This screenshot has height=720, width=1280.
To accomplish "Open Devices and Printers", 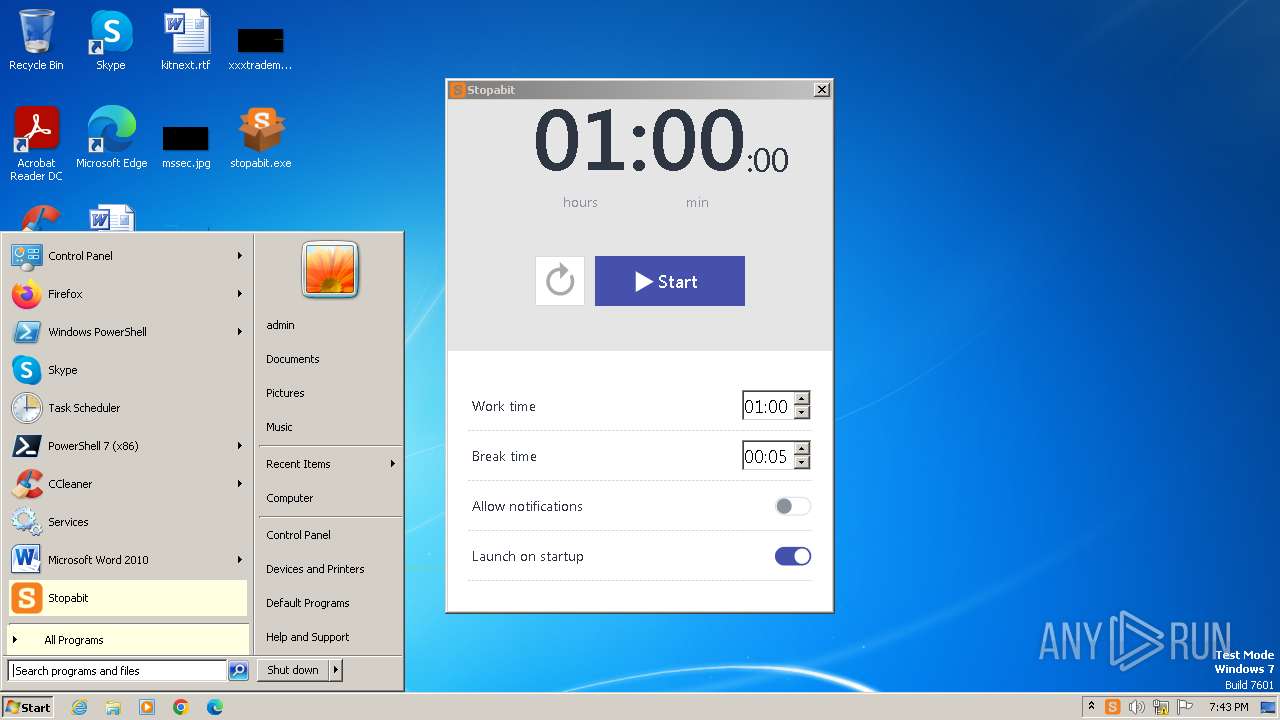I will 315,569.
